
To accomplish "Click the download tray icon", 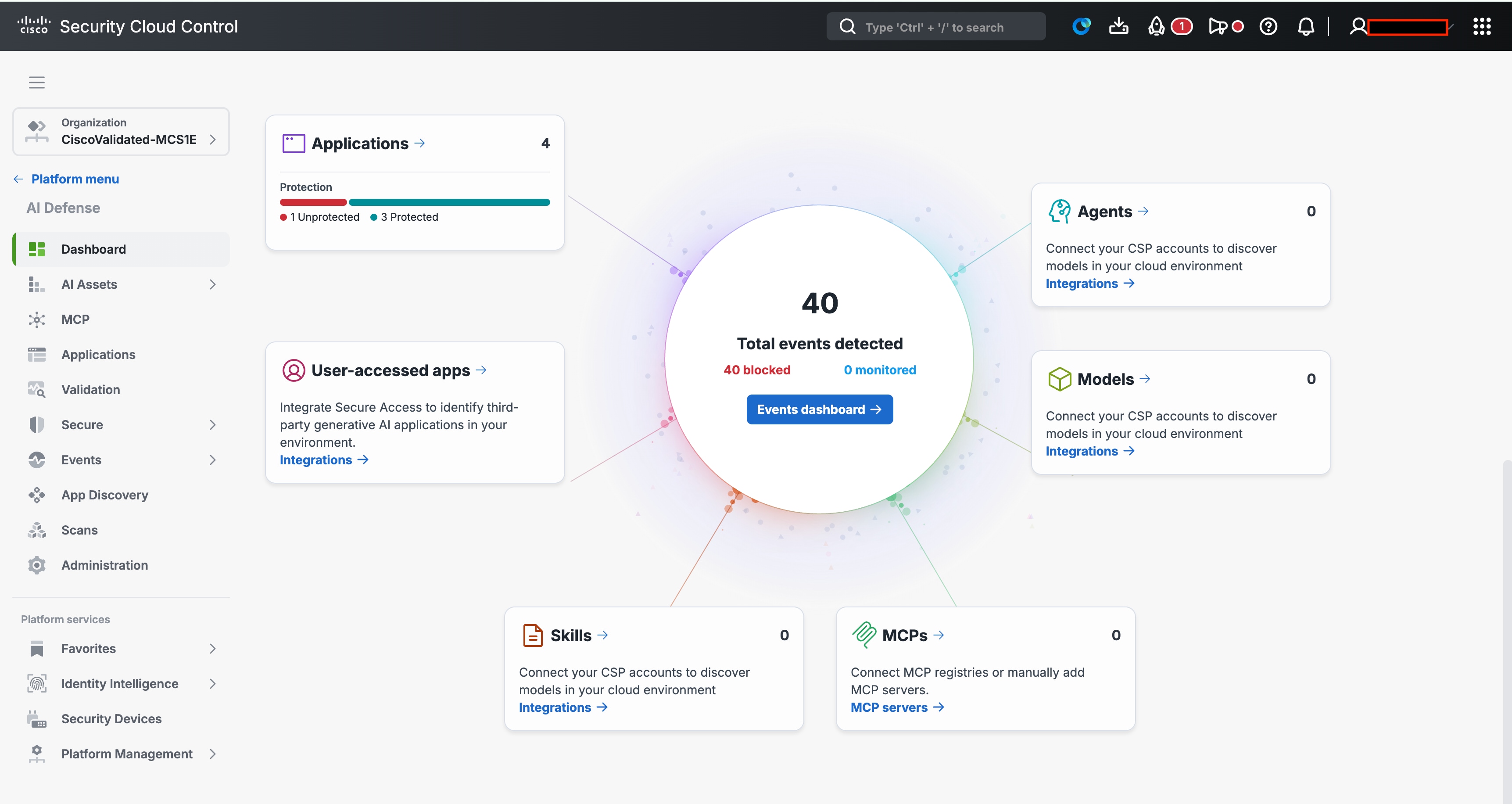I will click(1119, 26).
